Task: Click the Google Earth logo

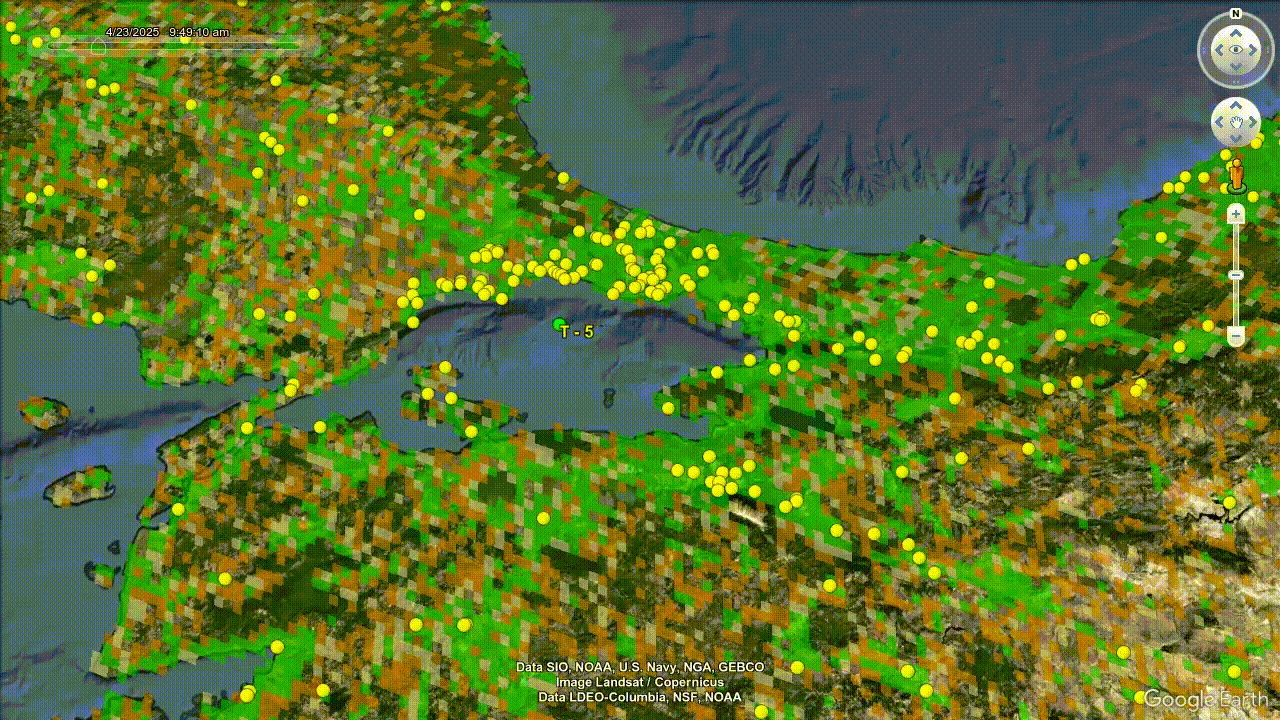Action: (x=1208, y=698)
